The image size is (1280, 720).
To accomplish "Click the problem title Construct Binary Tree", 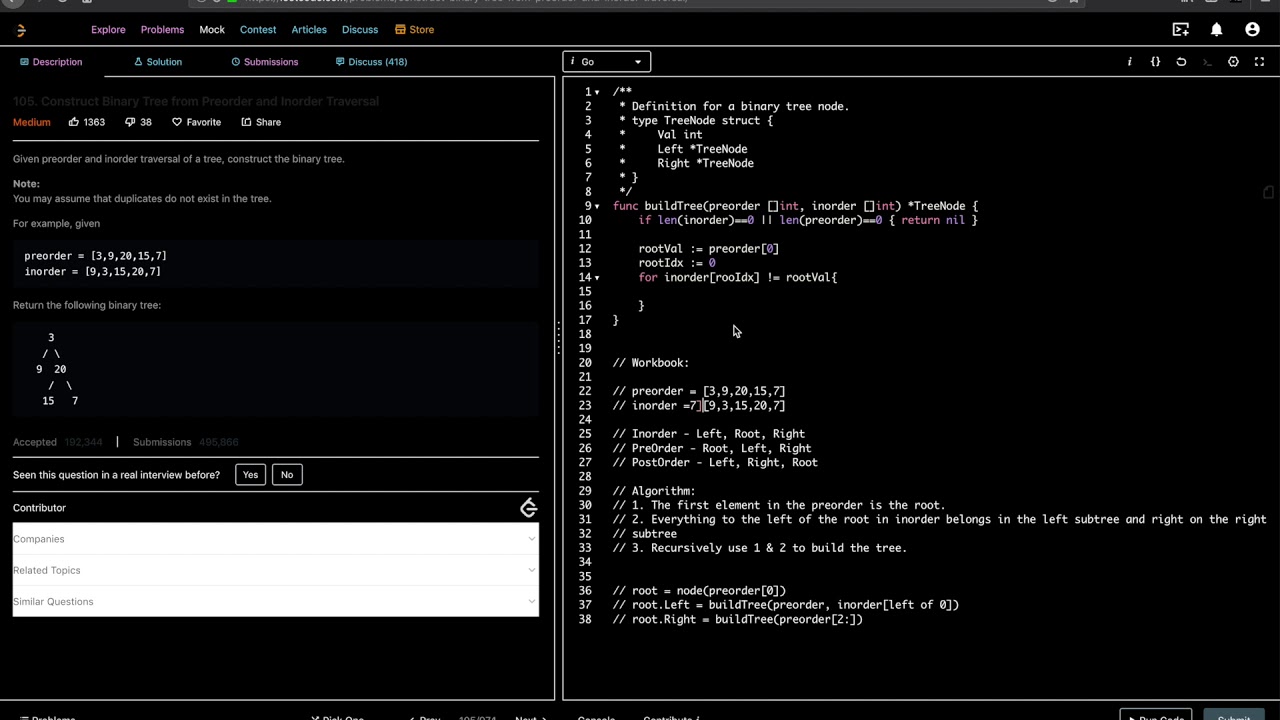I will point(196,101).
